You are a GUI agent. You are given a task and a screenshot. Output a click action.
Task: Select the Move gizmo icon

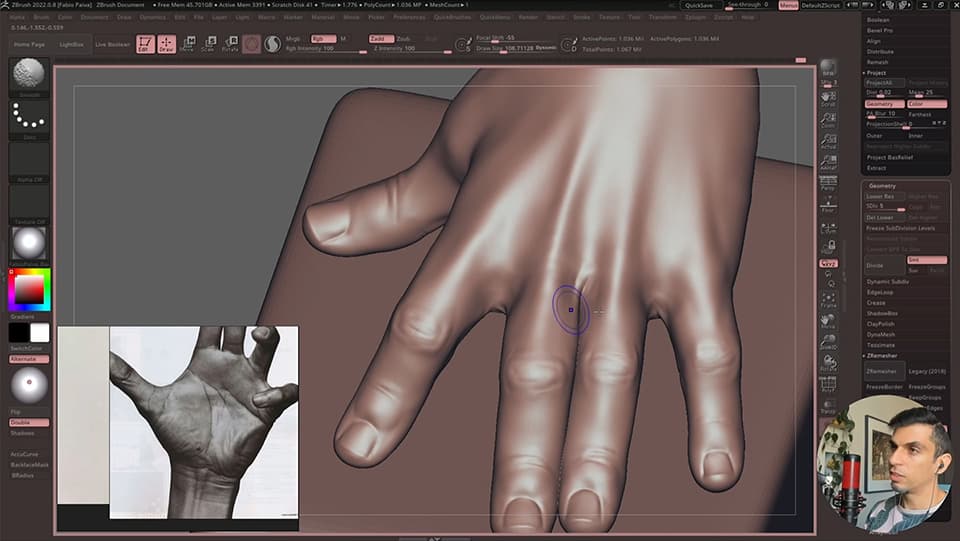(x=187, y=44)
